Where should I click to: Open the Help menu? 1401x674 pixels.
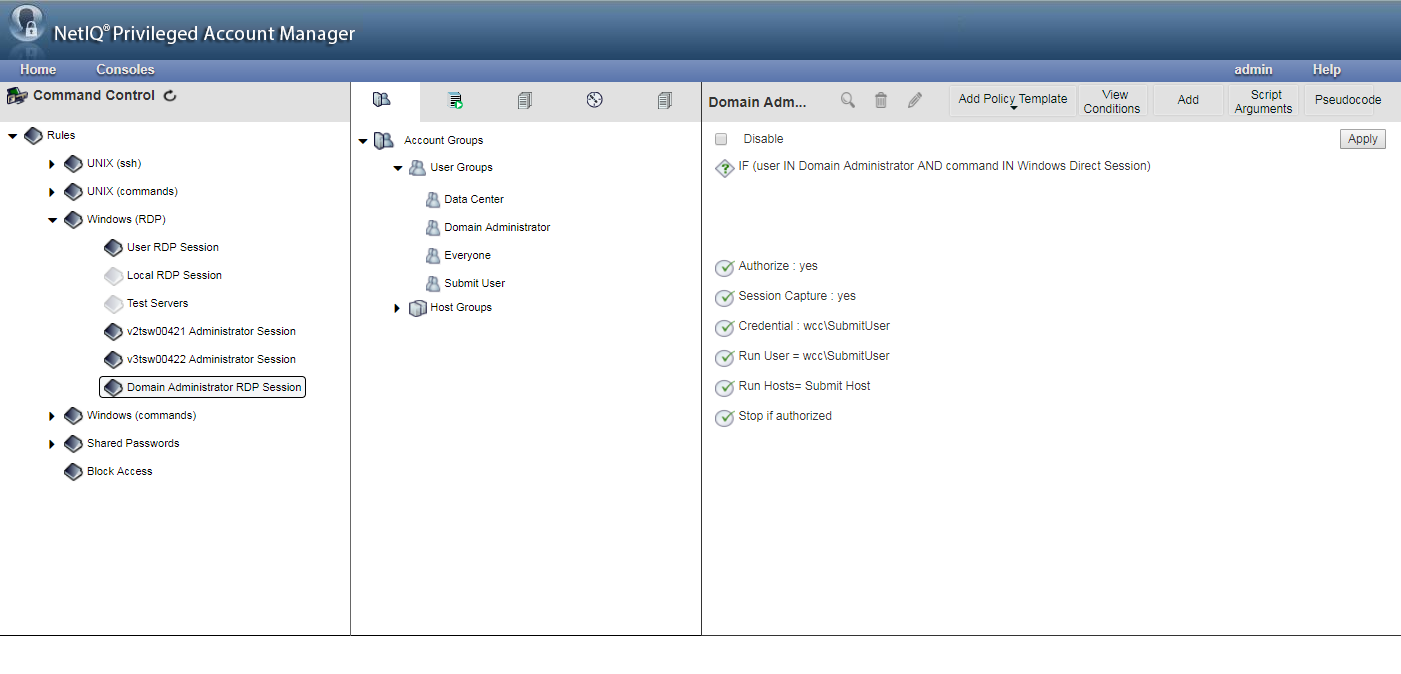1327,70
